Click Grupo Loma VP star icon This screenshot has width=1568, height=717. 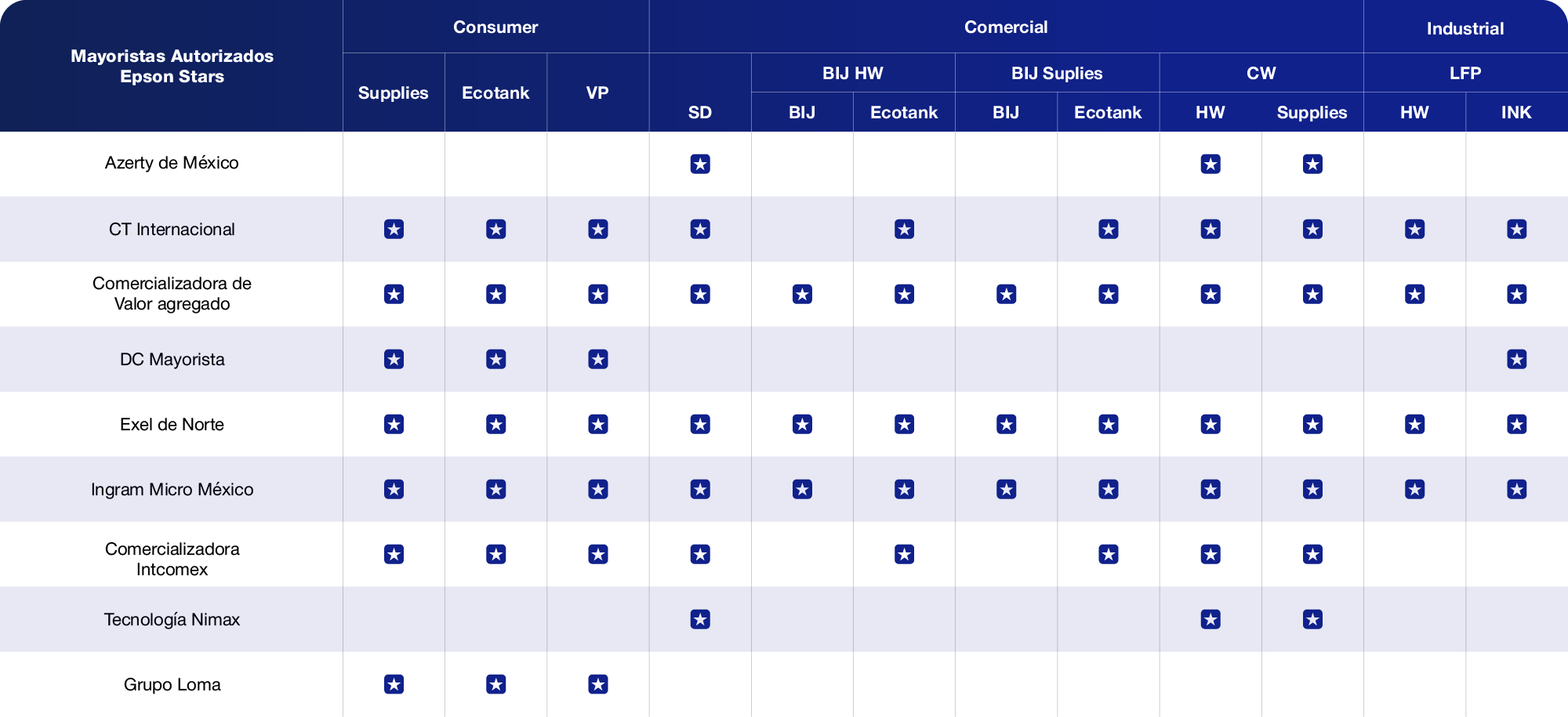(598, 684)
